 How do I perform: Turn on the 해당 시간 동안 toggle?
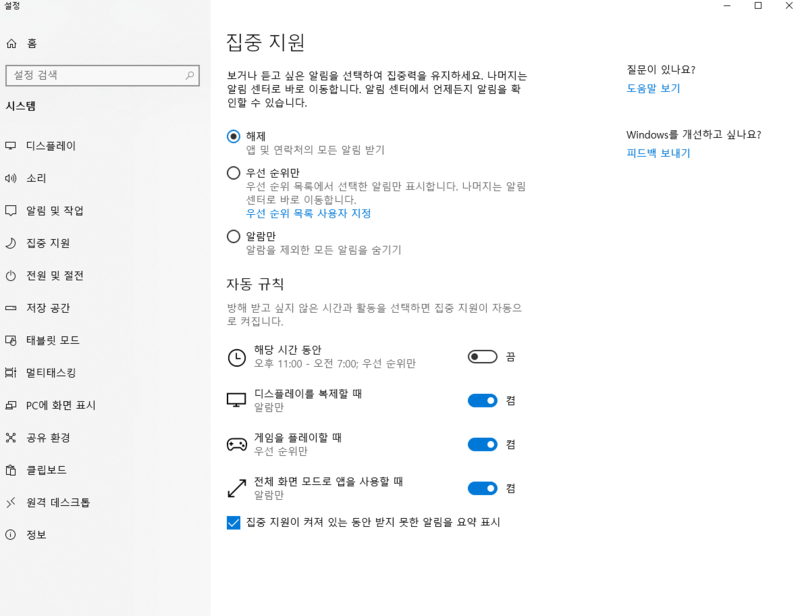pos(482,357)
